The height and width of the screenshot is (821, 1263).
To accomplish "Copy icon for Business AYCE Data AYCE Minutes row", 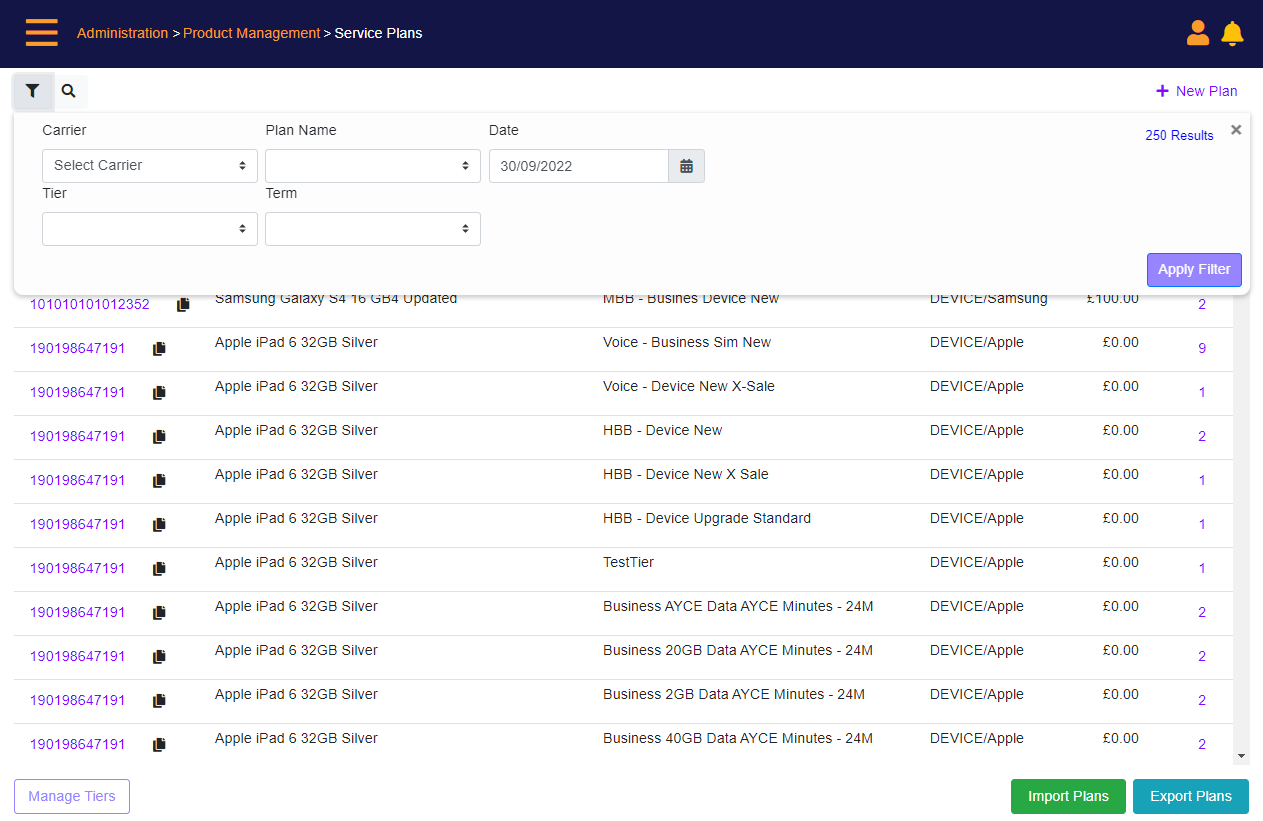I will pyautogui.click(x=159, y=613).
